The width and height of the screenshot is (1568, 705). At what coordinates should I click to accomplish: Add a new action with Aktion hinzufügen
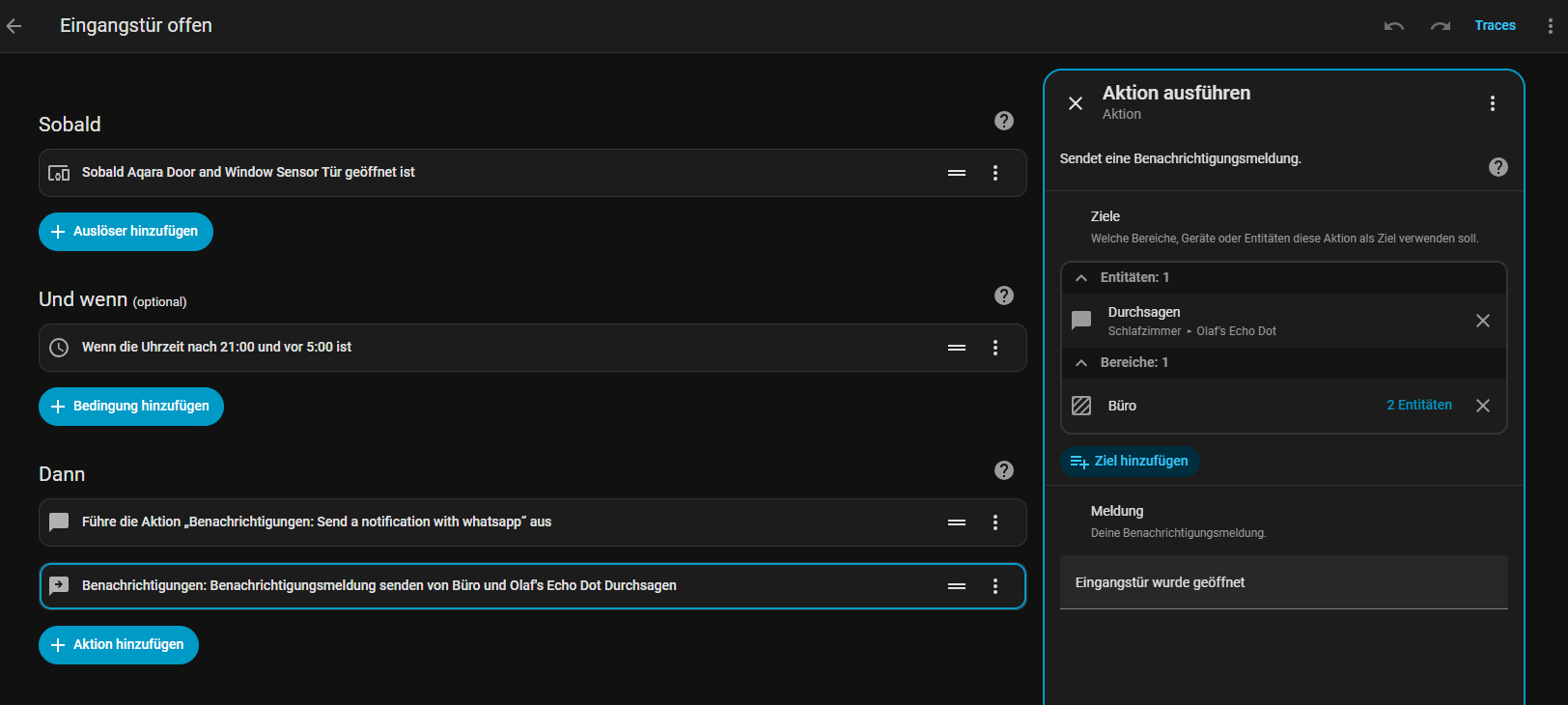pyautogui.click(x=119, y=645)
